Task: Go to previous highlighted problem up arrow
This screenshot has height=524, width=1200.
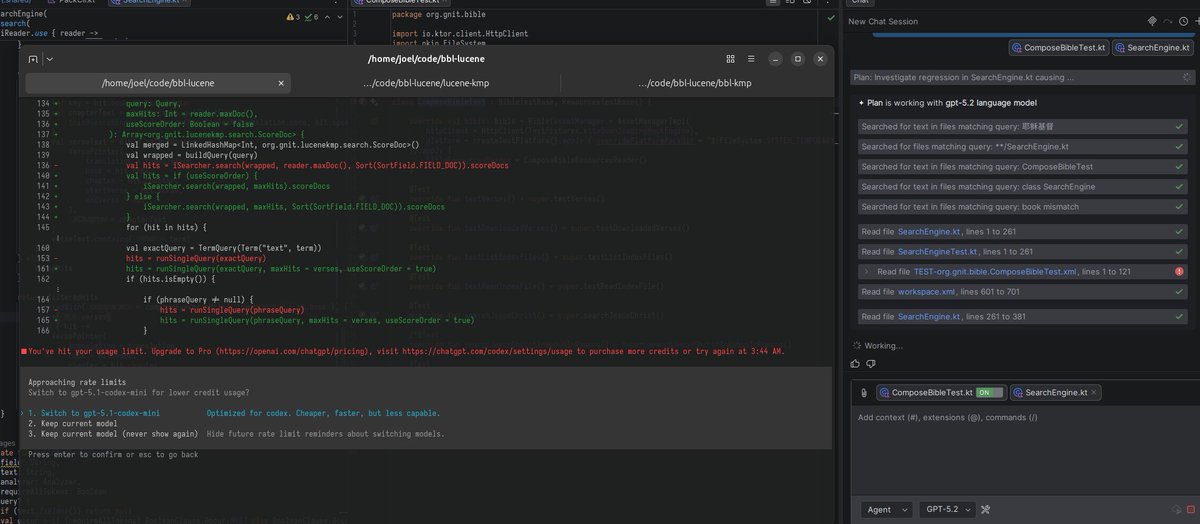Action: [327, 18]
